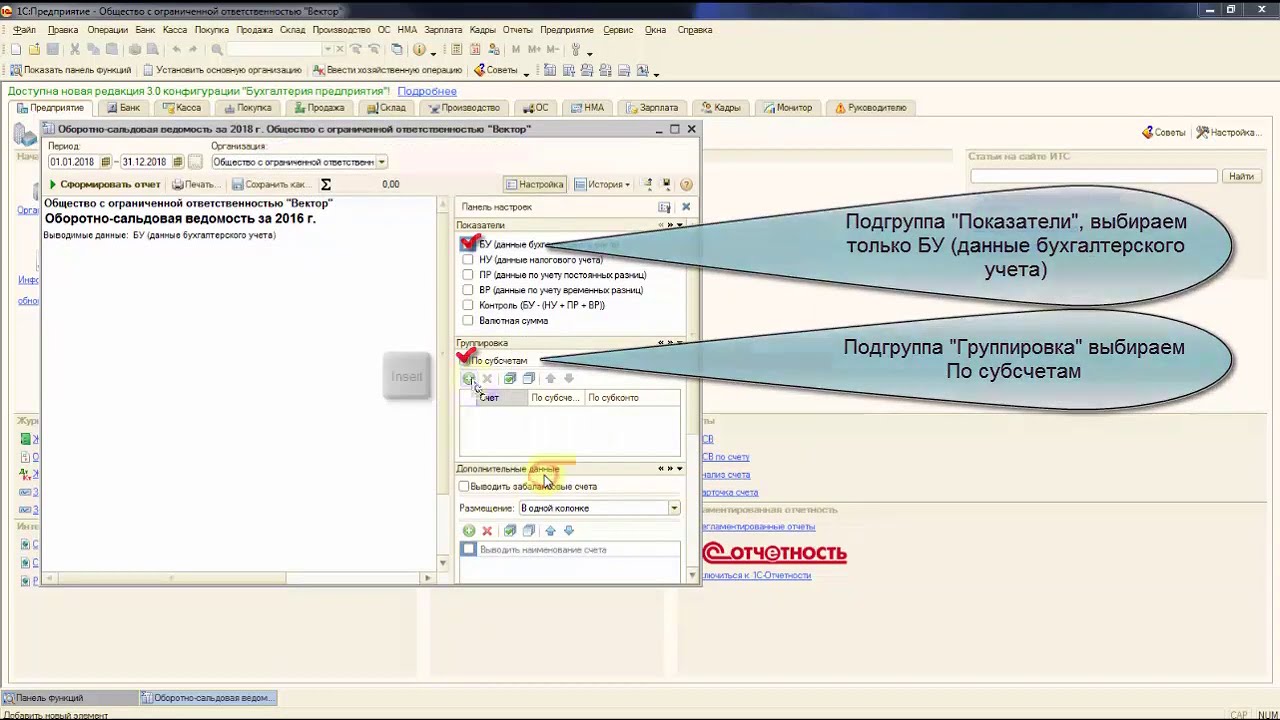
Task: Move additional data row up
Action: point(550,531)
